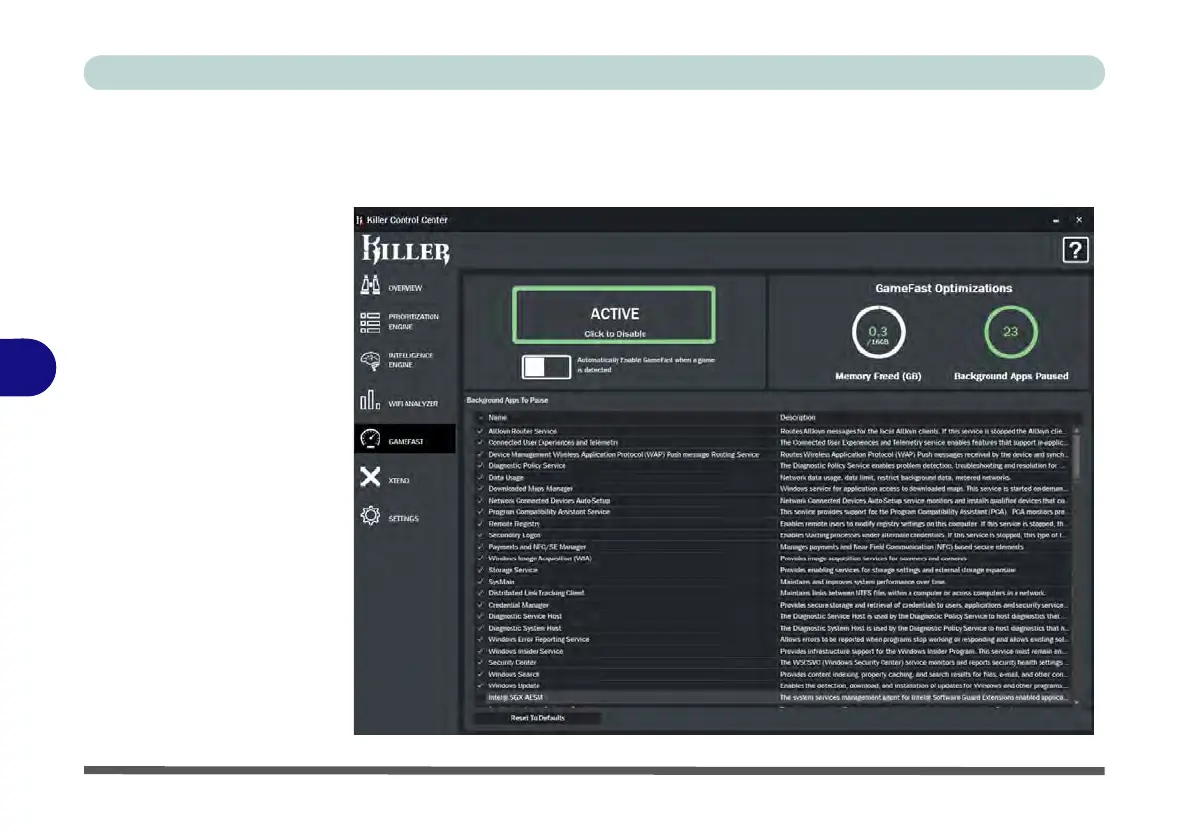This screenshot has width=1190, height=838.
Task: Open the Prioritization Engine sidebar icon
Action: (370, 323)
